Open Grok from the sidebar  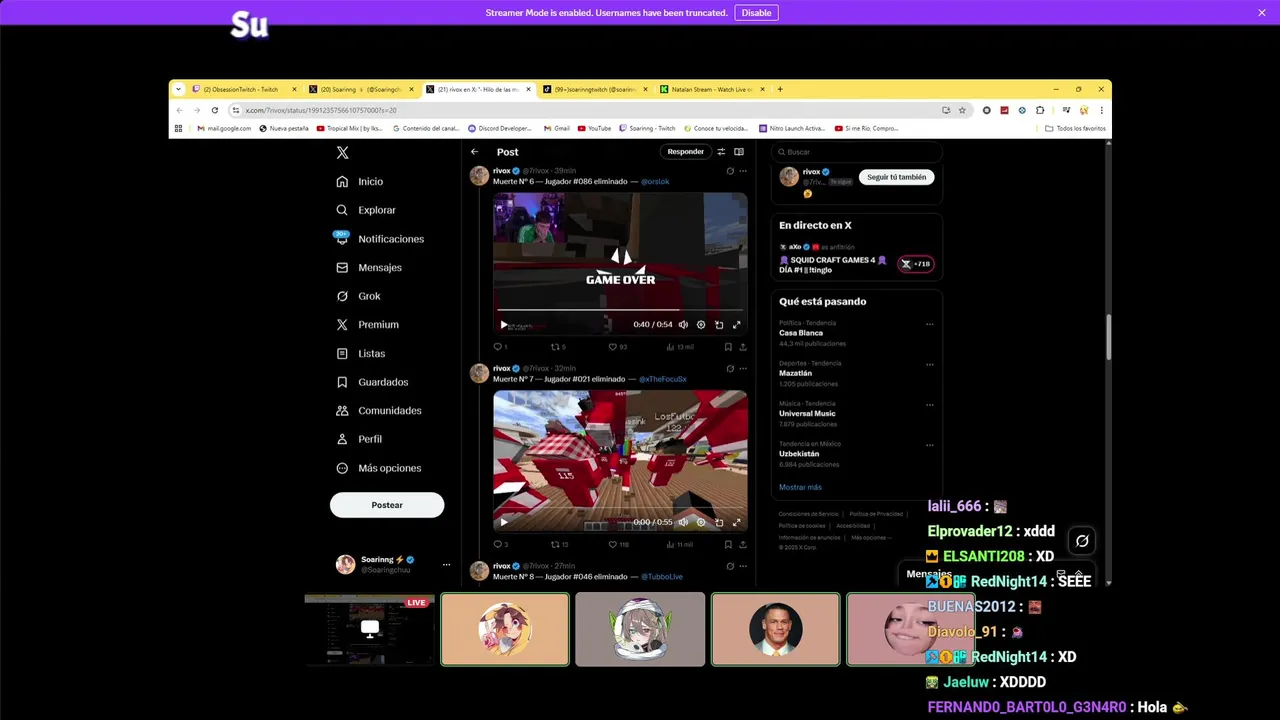pos(358,296)
